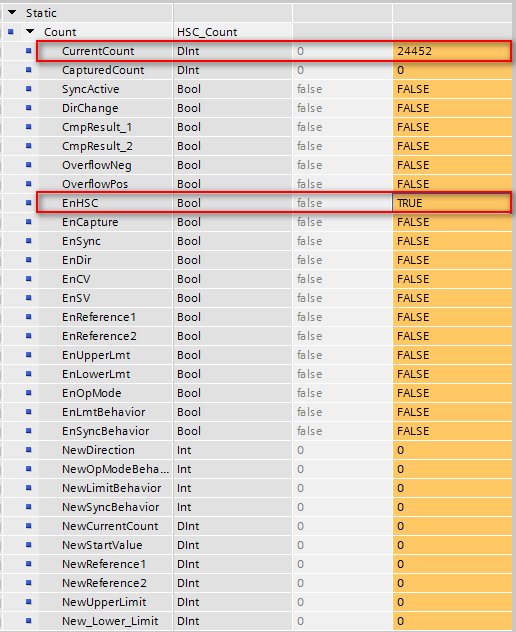Click the EnSync FALSE monitor value

[452, 241]
